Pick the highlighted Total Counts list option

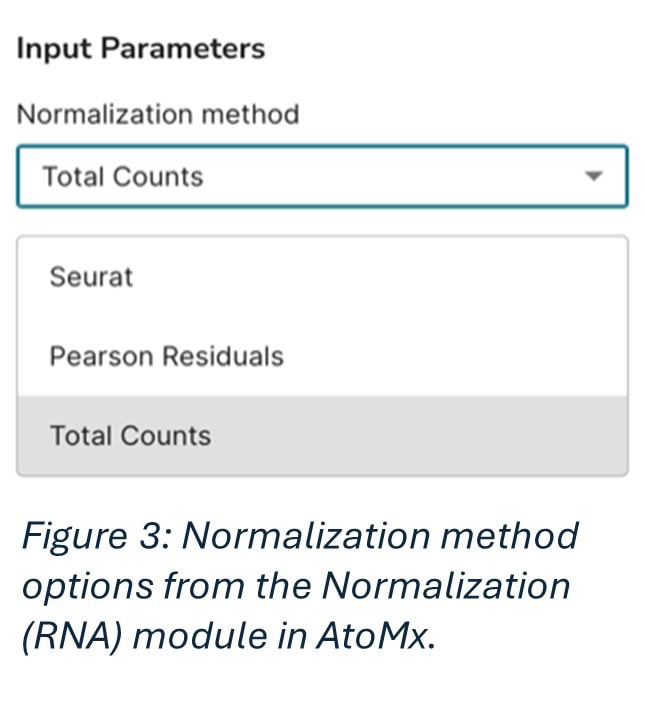[130, 436]
